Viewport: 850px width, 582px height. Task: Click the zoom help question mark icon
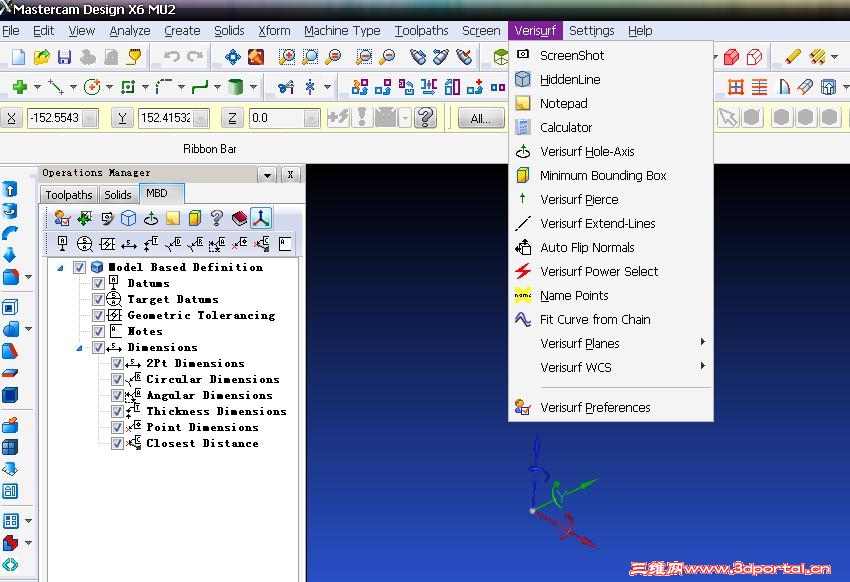coord(426,117)
